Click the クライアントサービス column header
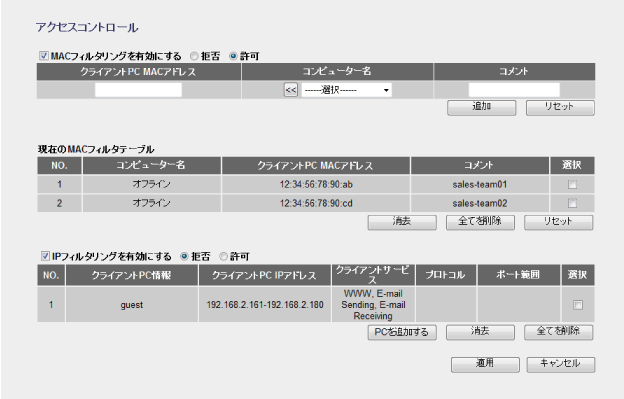Screen dimensions: 624x399 [x=373, y=275]
